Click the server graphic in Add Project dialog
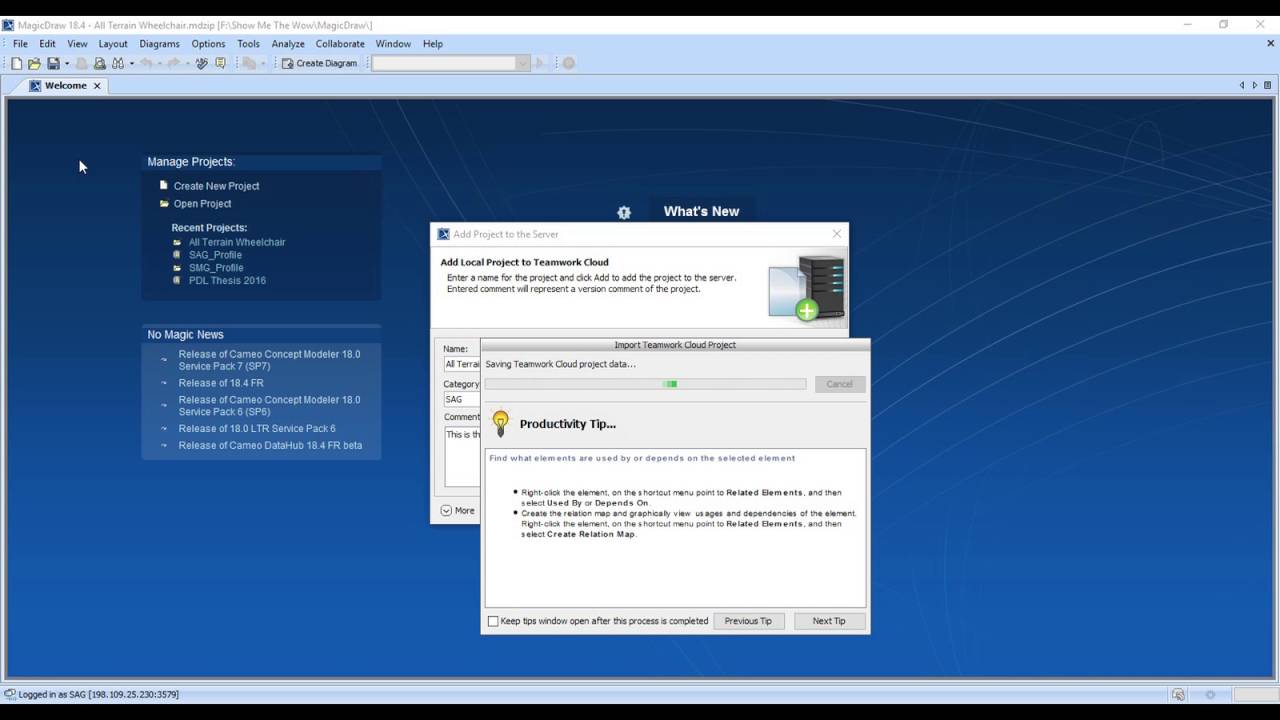 pyautogui.click(x=808, y=287)
